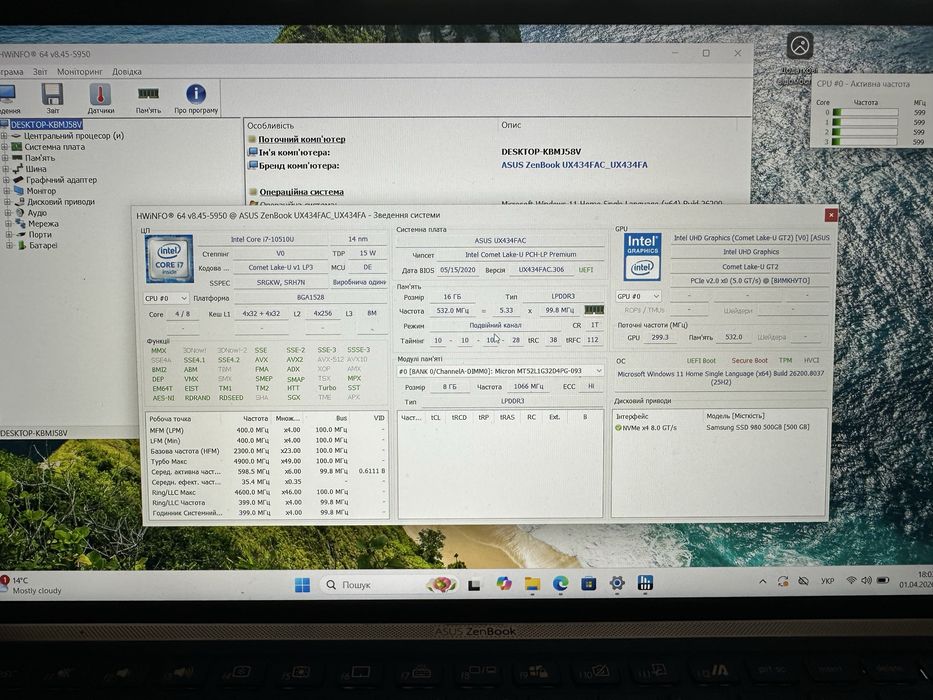Click Core 0 frequency bar
Screen dimensions: 933x700
tap(865, 112)
